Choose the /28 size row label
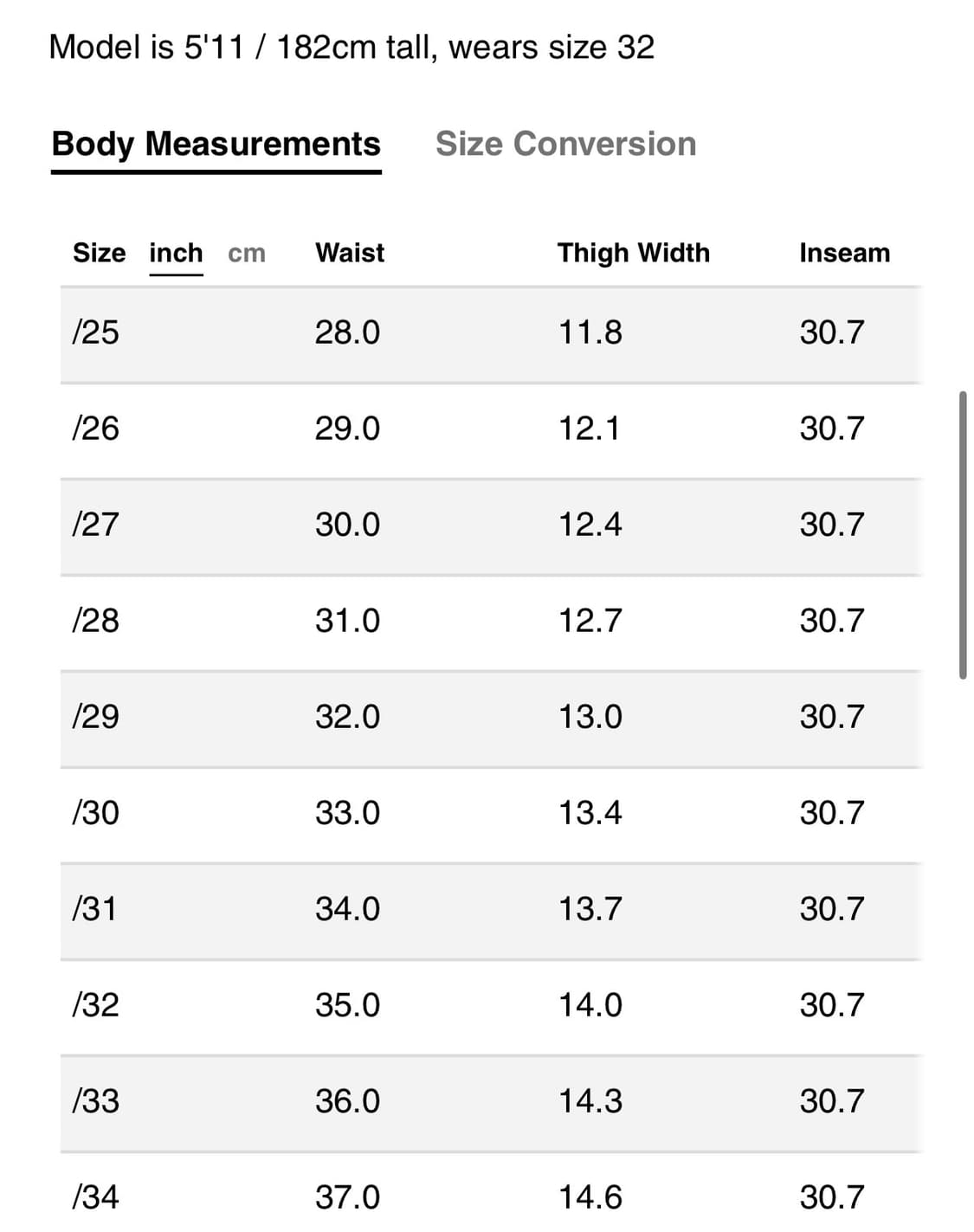 pyautogui.click(x=95, y=621)
